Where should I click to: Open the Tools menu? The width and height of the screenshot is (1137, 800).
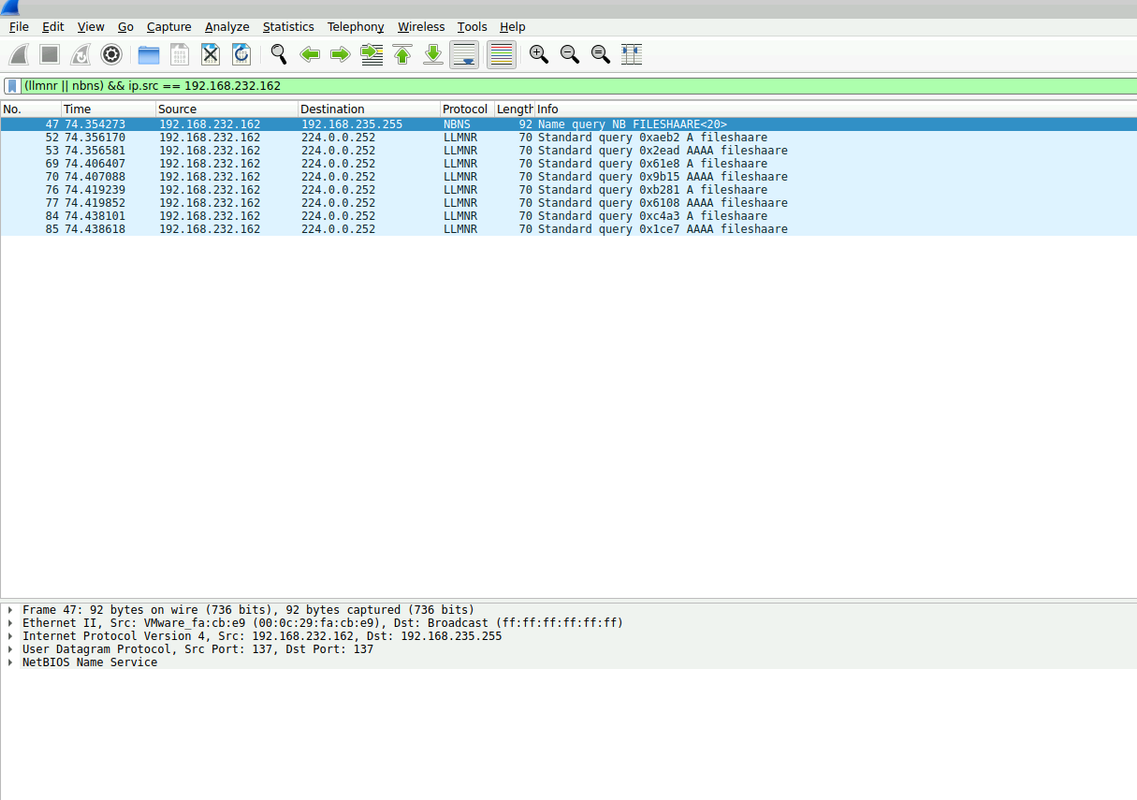pos(472,27)
